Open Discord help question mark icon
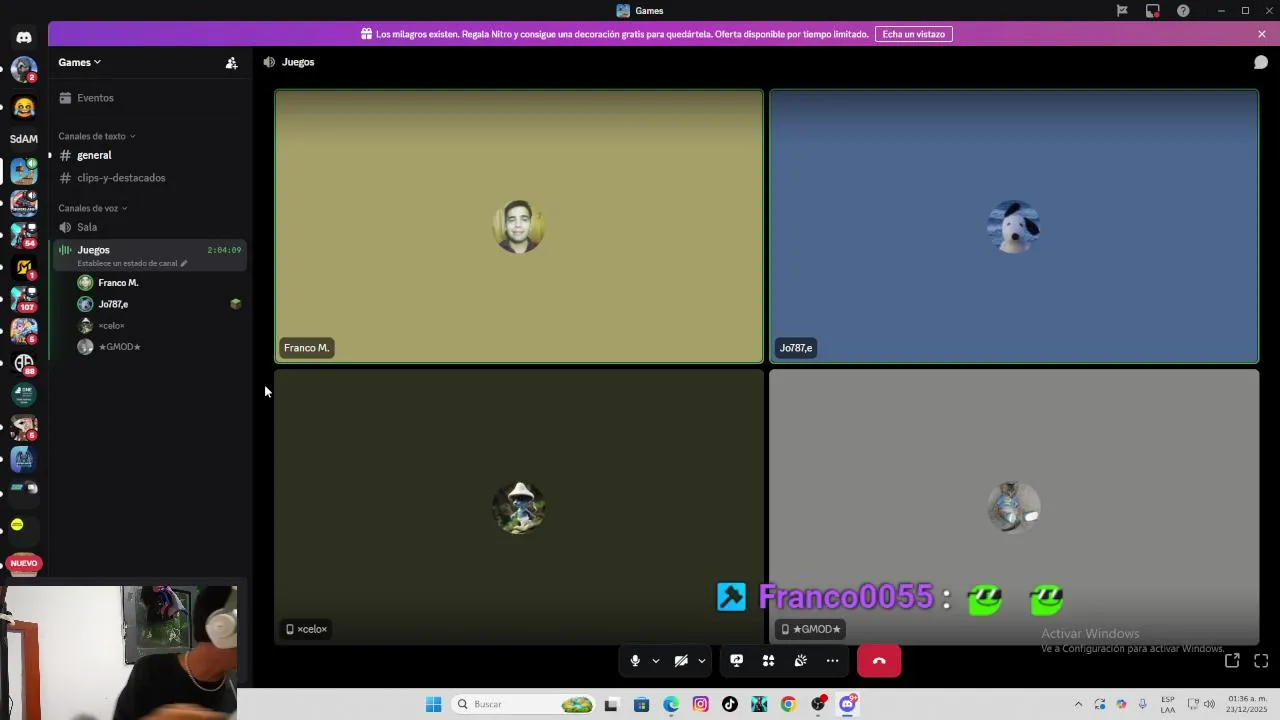The image size is (1280, 720). click(x=1184, y=11)
